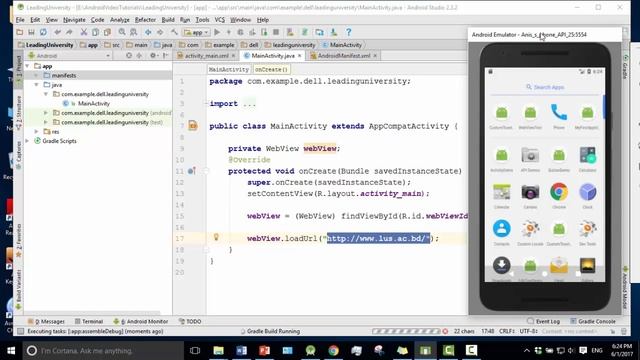
Task: Open the Build menu
Action: (x=168, y=20)
